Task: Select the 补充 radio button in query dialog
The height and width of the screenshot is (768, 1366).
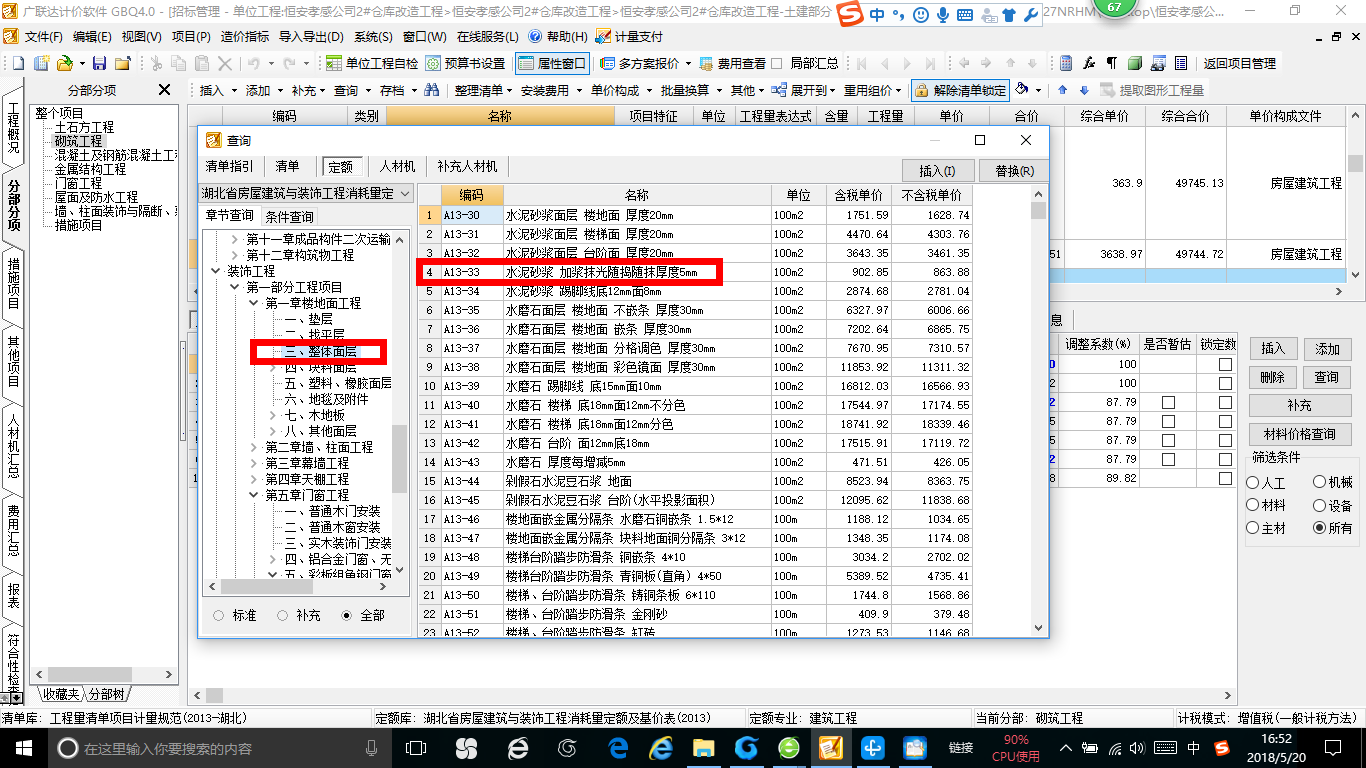Action: 283,615
